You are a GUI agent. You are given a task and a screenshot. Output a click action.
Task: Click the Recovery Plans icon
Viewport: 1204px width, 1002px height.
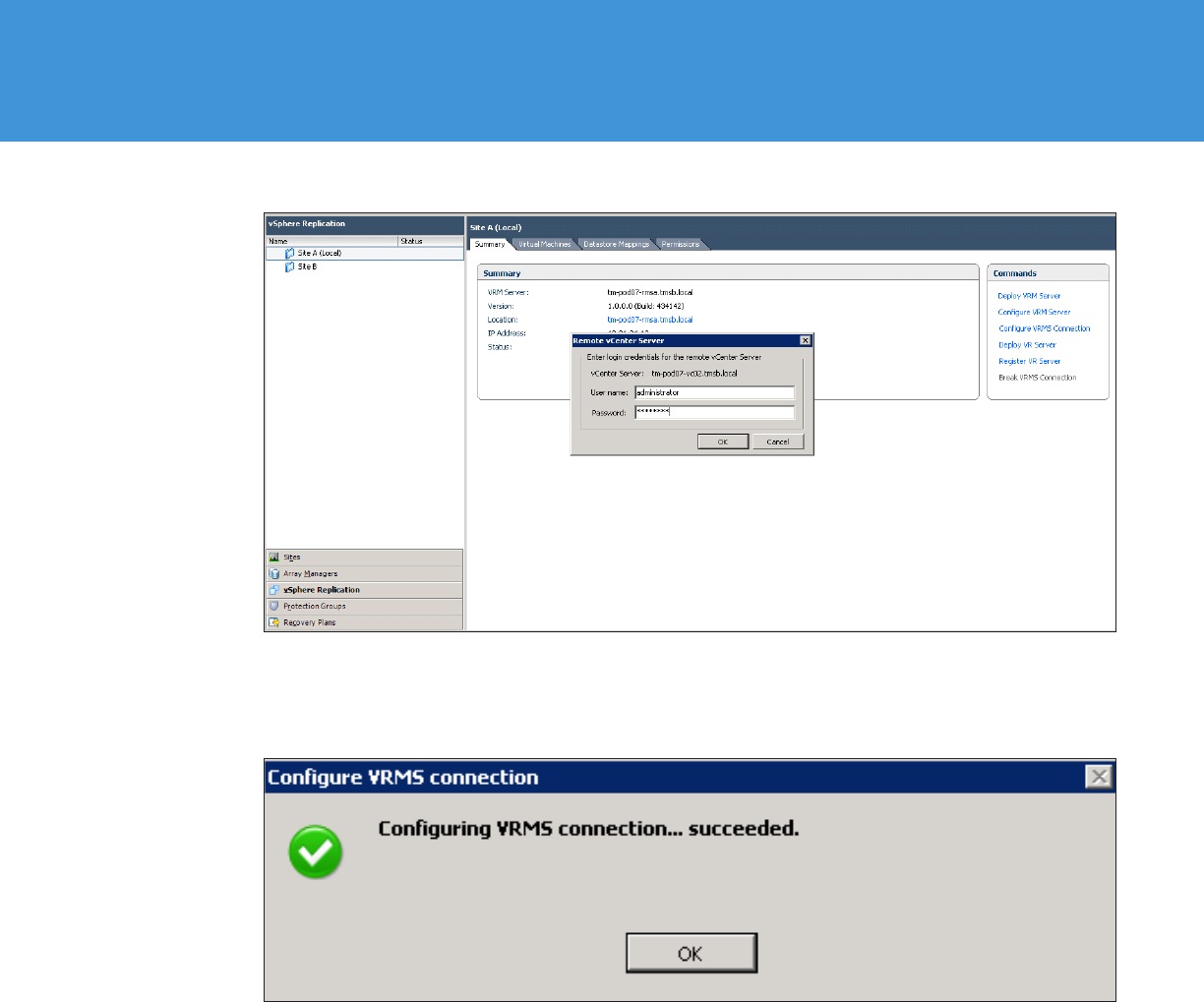274,622
